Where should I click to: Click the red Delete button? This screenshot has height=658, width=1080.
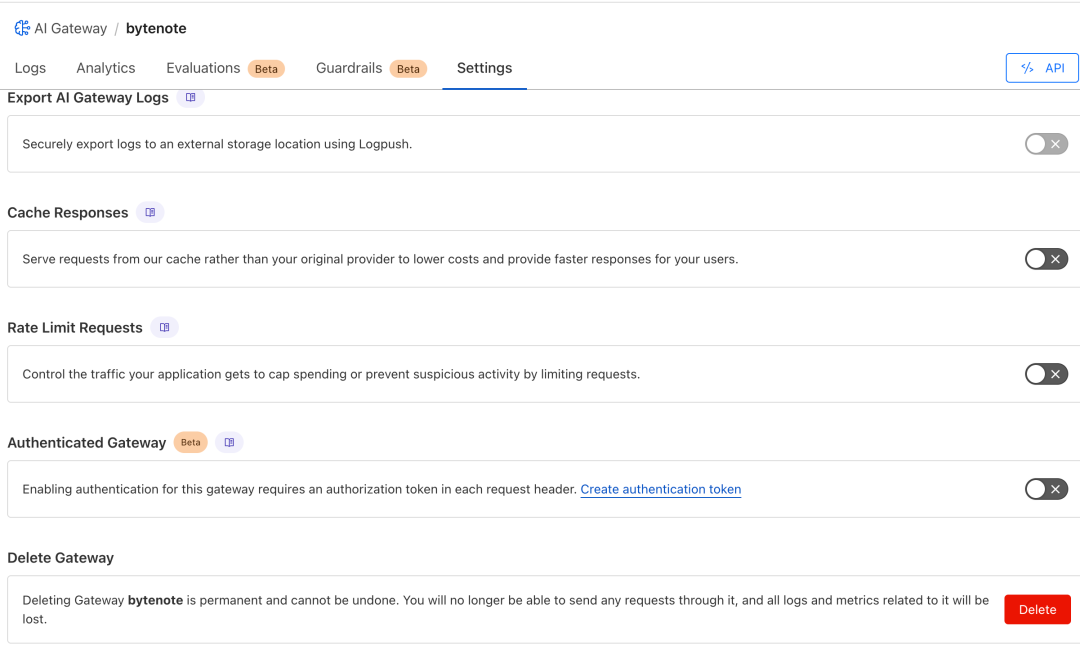[1037, 609]
